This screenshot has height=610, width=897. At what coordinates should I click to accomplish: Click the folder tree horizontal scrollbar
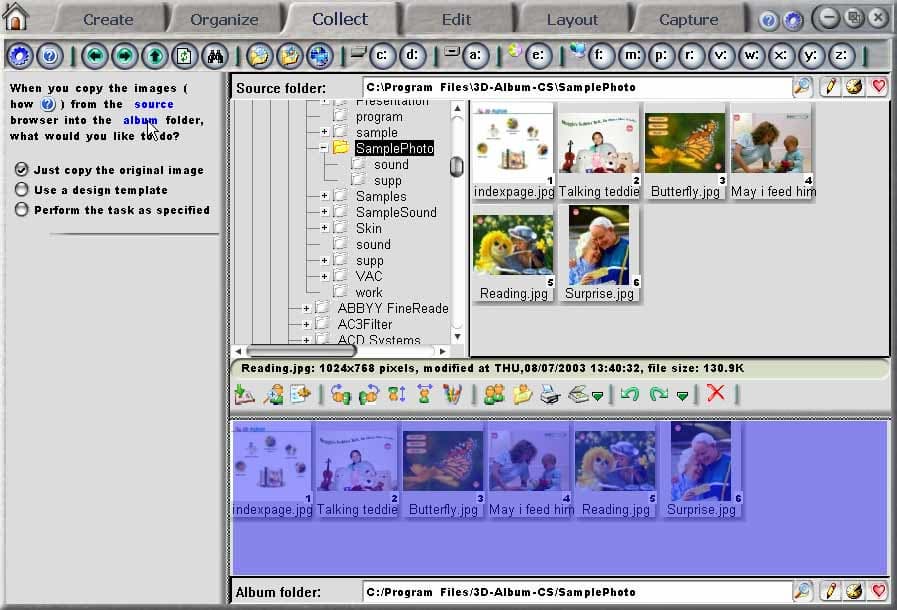coord(301,351)
